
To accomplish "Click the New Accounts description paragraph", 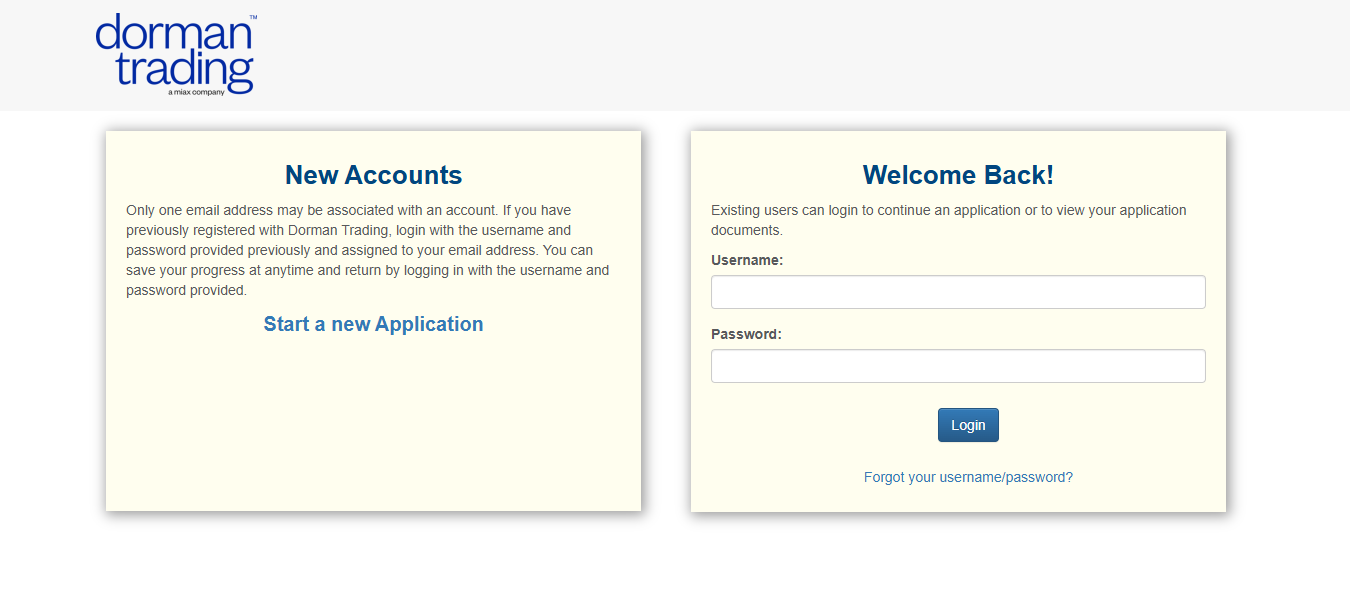I will pyautogui.click(x=367, y=250).
